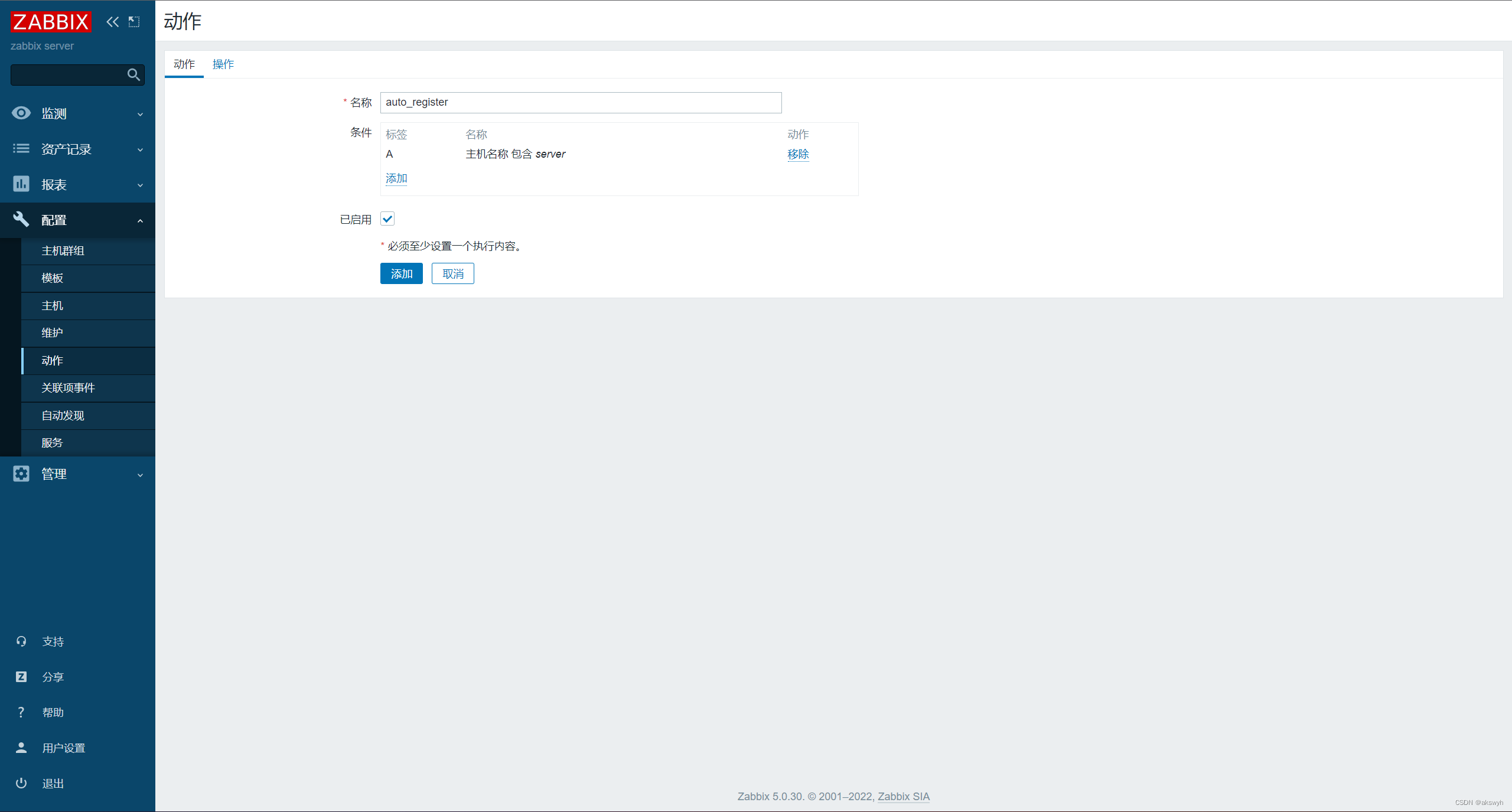Viewport: 1512px width, 812px height.
Task: Click the 用户设置 link text
Action: [x=64, y=748]
